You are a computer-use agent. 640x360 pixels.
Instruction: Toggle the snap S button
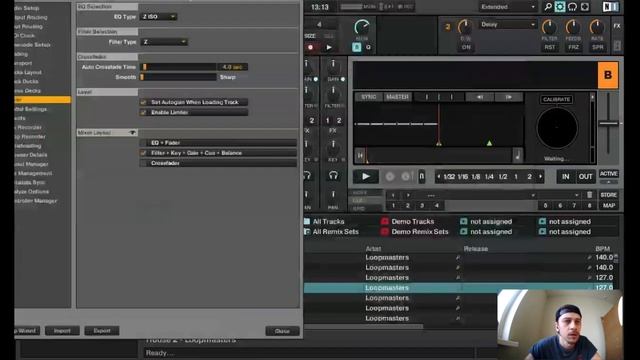(357, 47)
